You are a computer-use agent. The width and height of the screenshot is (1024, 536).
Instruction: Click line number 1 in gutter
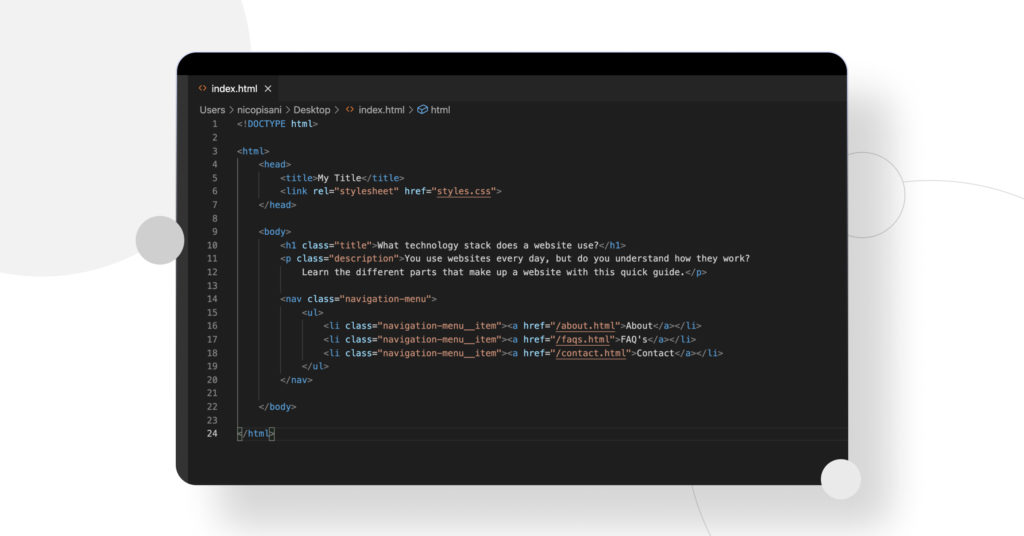click(214, 124)
